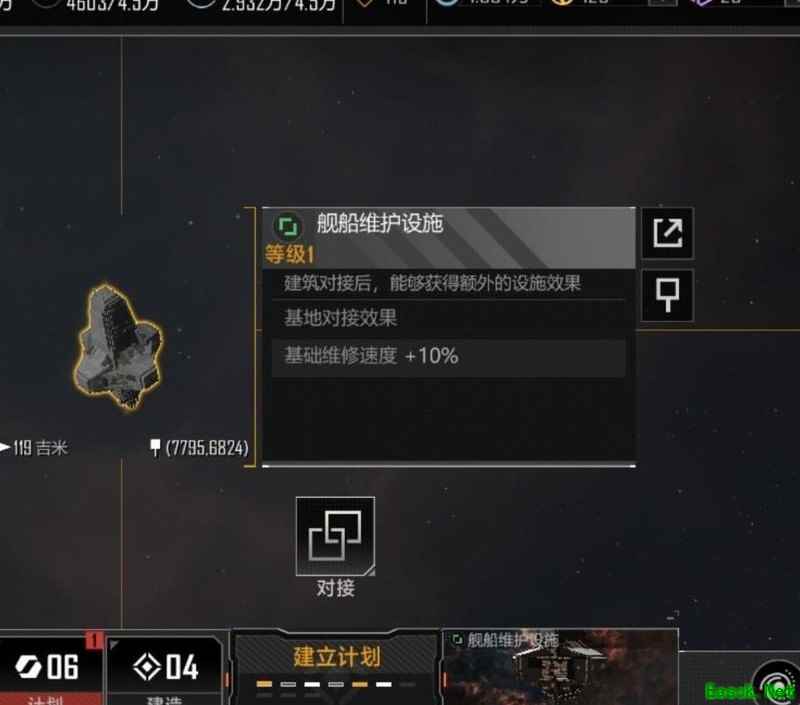Click the map pin marker icon
This screenshot has height=705, width=800.
[x=667, y=295]
